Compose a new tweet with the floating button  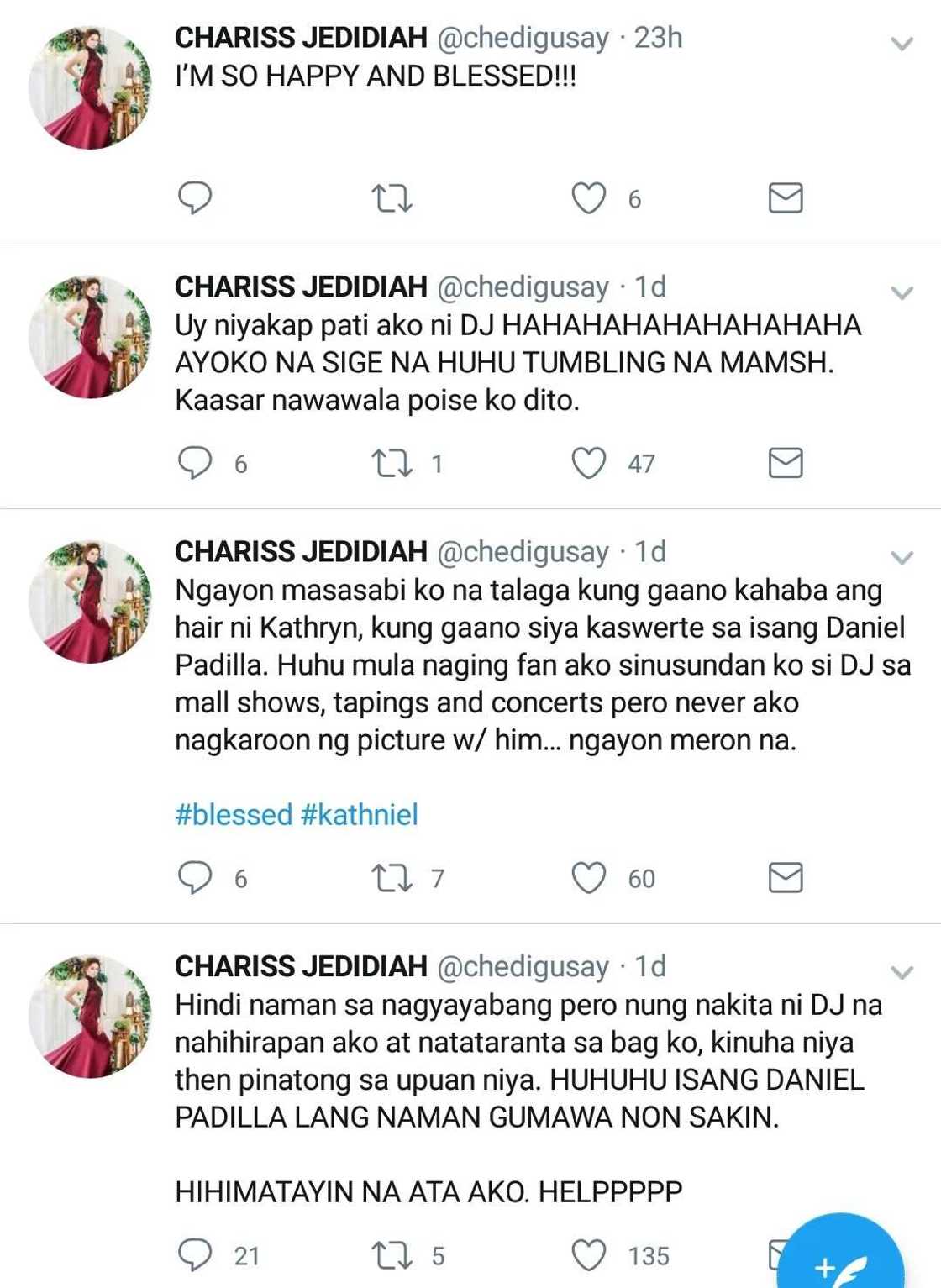click(840, 1256)
